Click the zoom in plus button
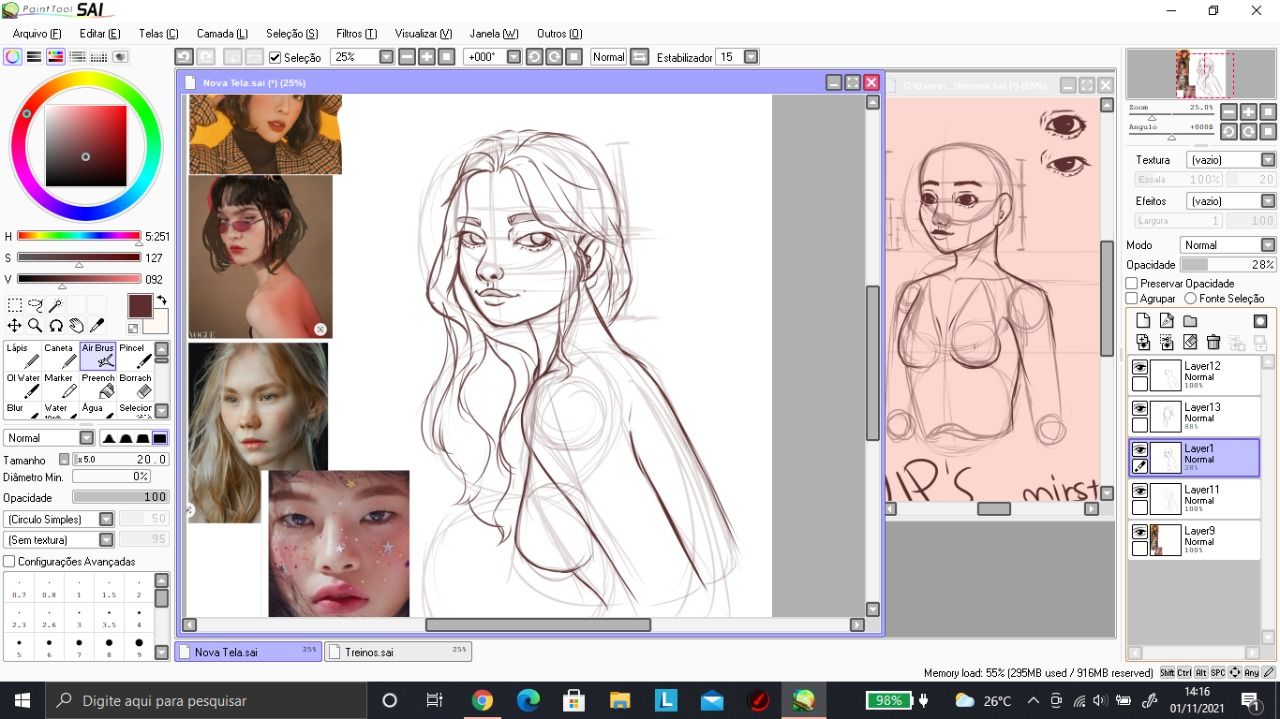Screen dimensions: 1280x719 pos(427,57)
